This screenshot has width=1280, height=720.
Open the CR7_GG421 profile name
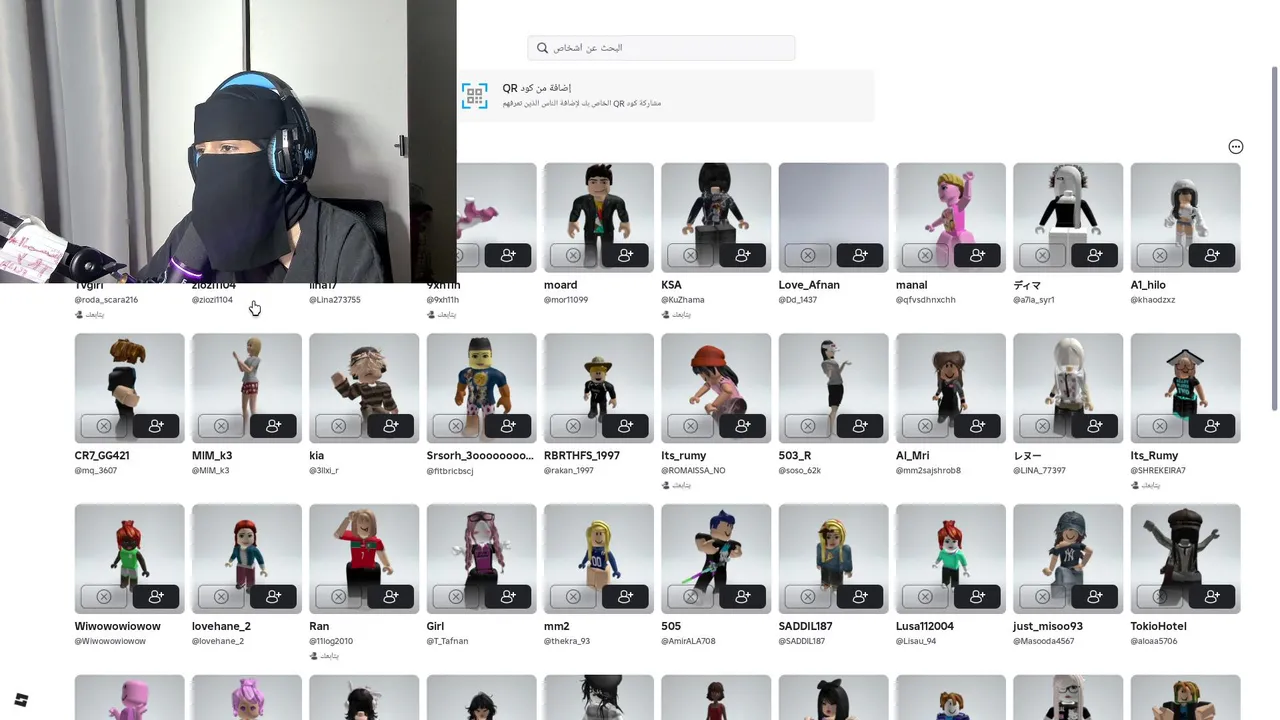[x=102, y=455]
